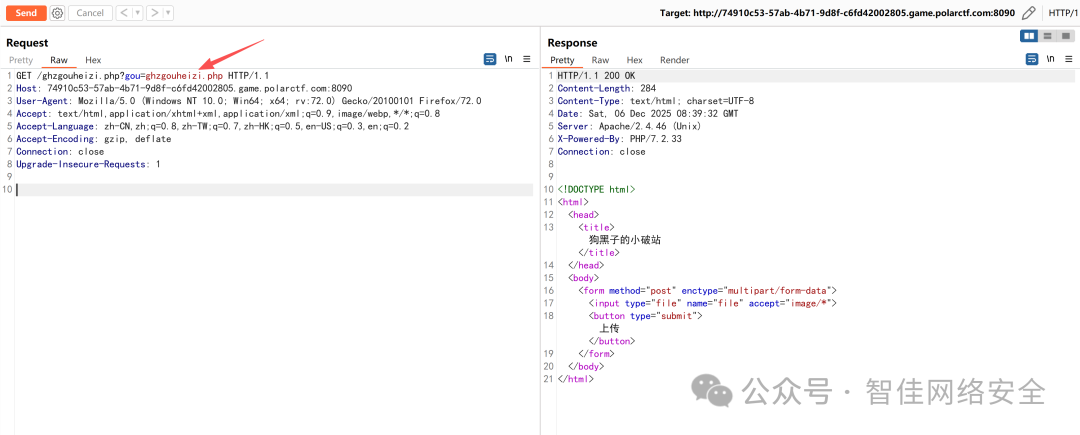Open the Response Render tab
This screenshot has height=435, width=1080.
(x=674, y=60)
